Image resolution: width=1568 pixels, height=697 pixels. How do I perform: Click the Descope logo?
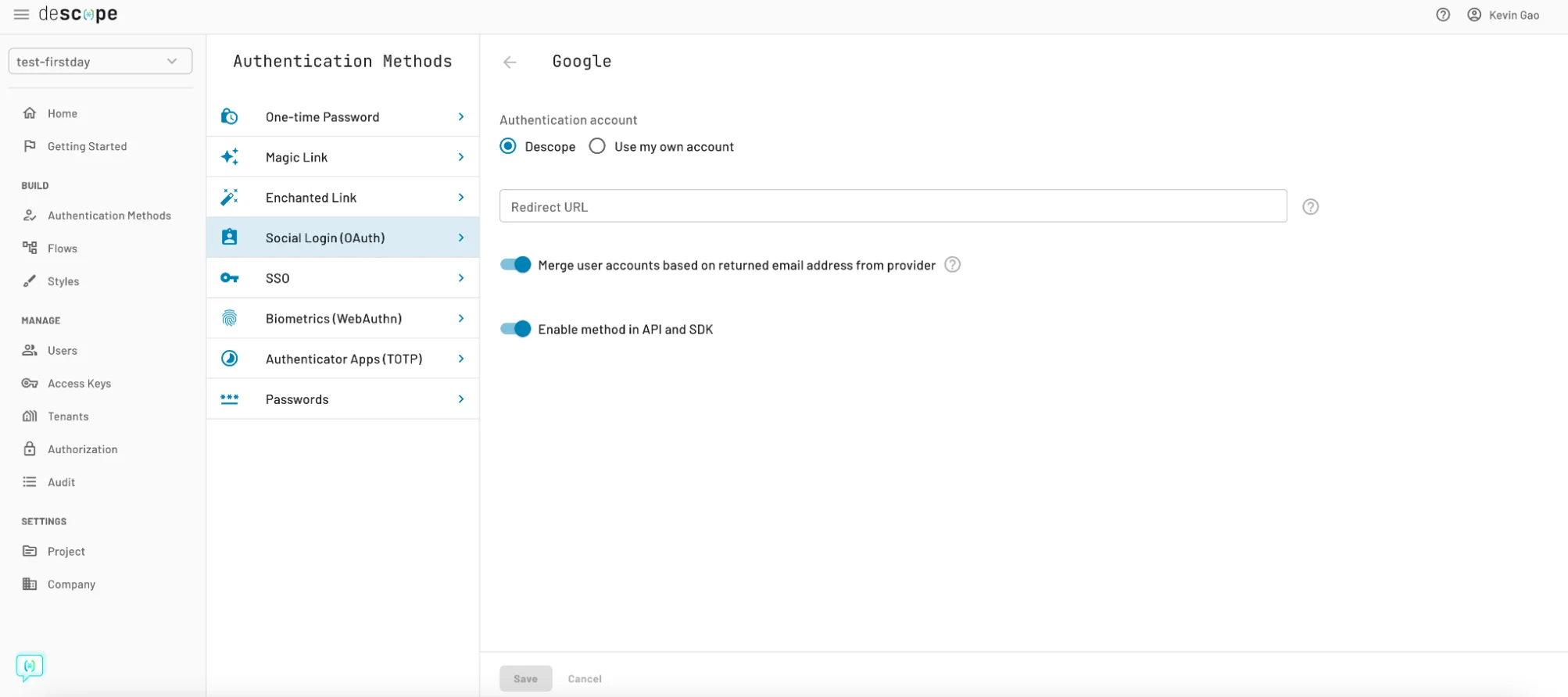[78, 14]
